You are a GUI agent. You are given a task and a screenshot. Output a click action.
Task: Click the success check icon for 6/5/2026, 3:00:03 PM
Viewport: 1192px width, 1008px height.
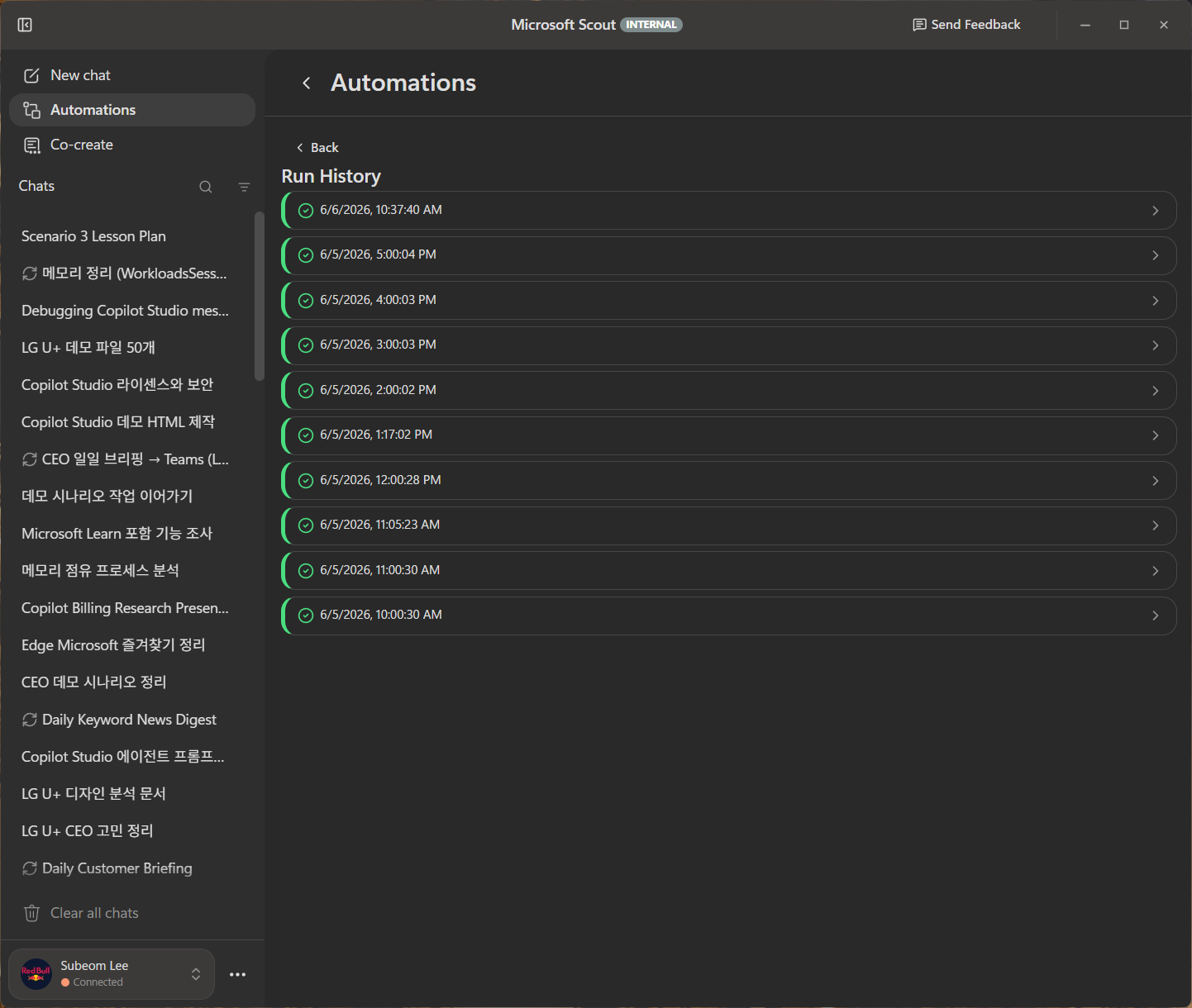(x=306, y=345)
